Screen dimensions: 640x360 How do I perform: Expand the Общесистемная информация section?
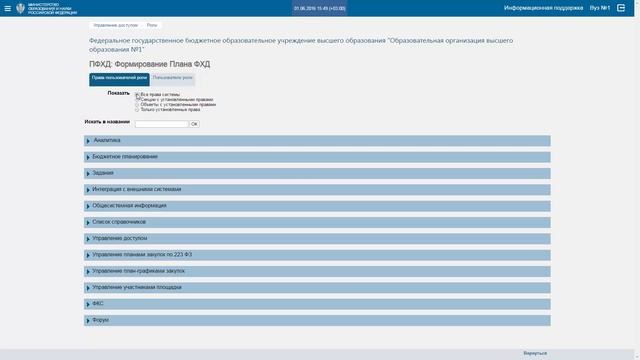pos(317,206)
